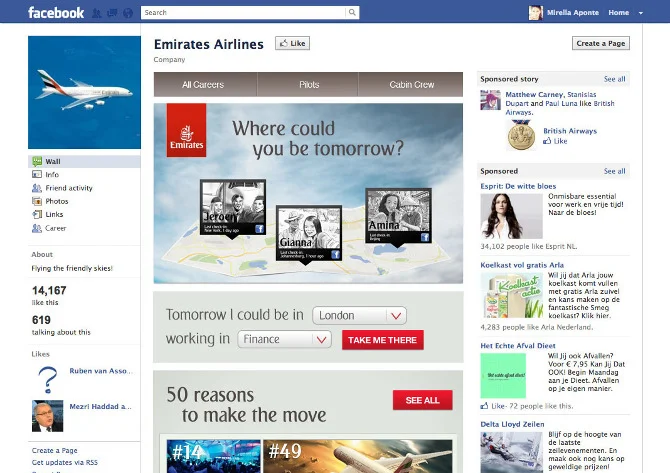This screenshot has height=473, width=670.
Task: Open the Finance department dropdown
Action: (x=285, y=339)
